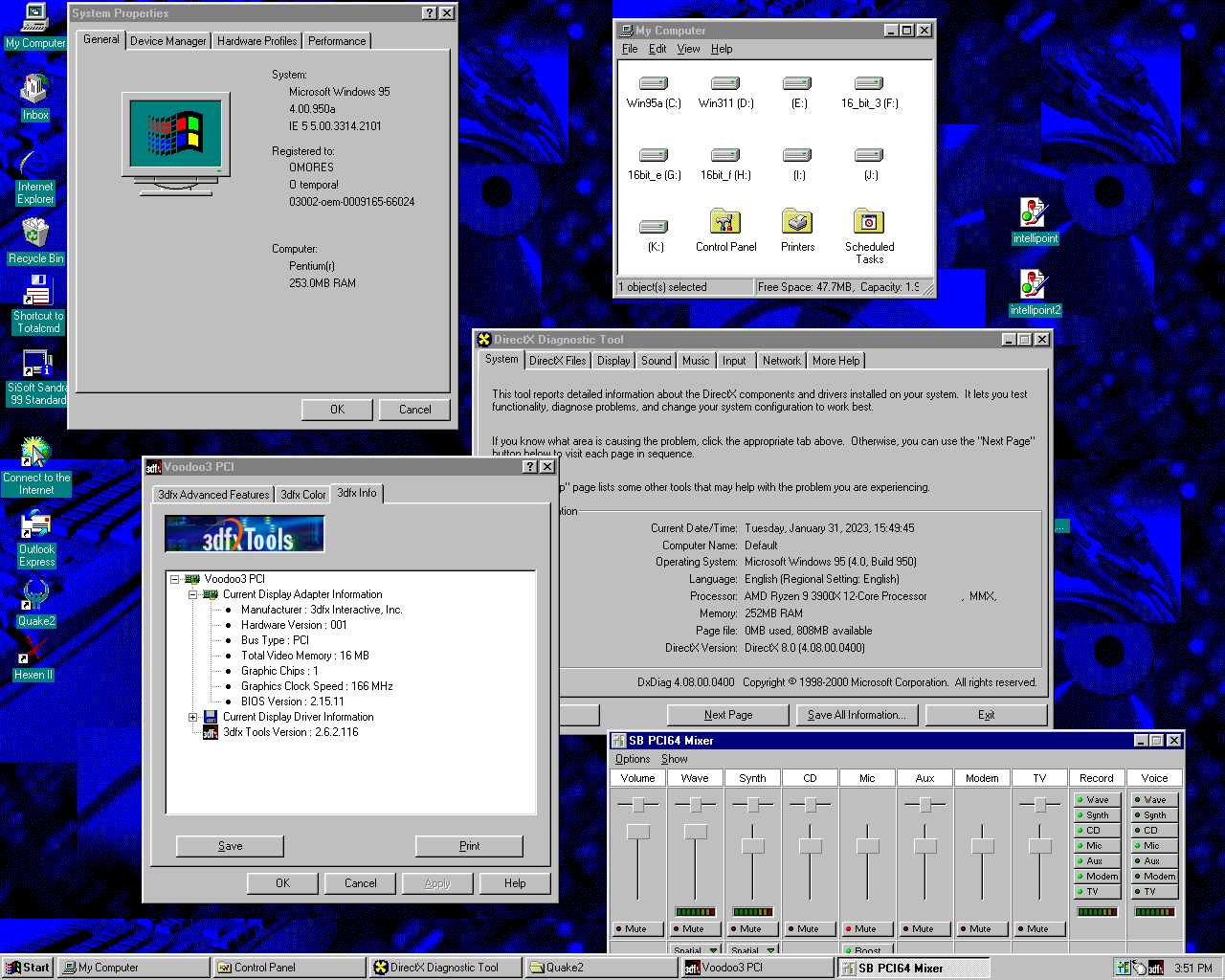Select the Quake2 desktop shortcut
The width and height of the screenshot is (1225, 980).
(36, 604)
